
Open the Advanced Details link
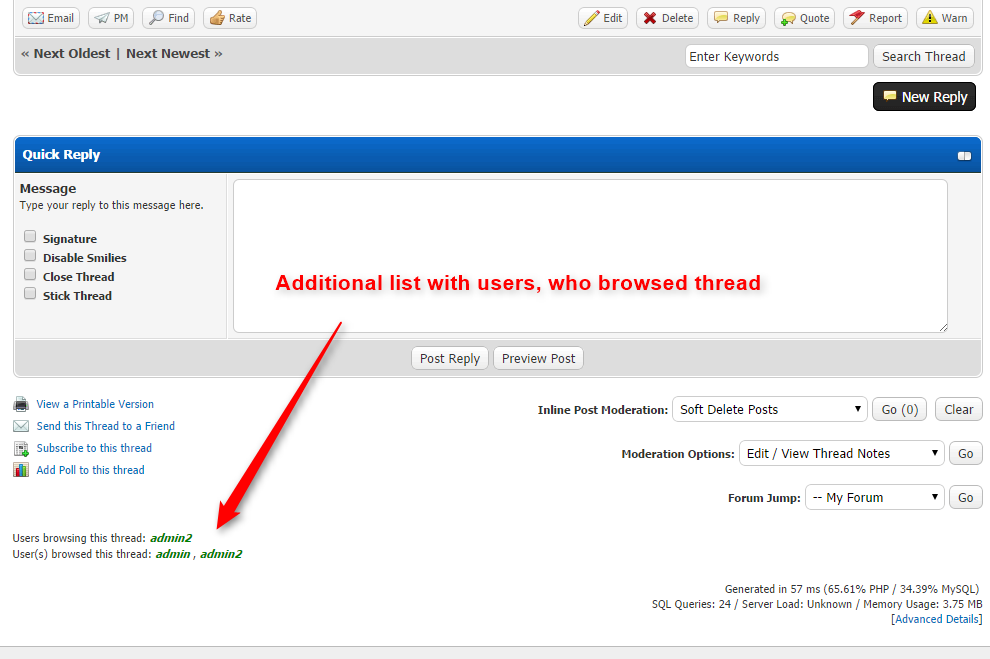tap(936, 619)
